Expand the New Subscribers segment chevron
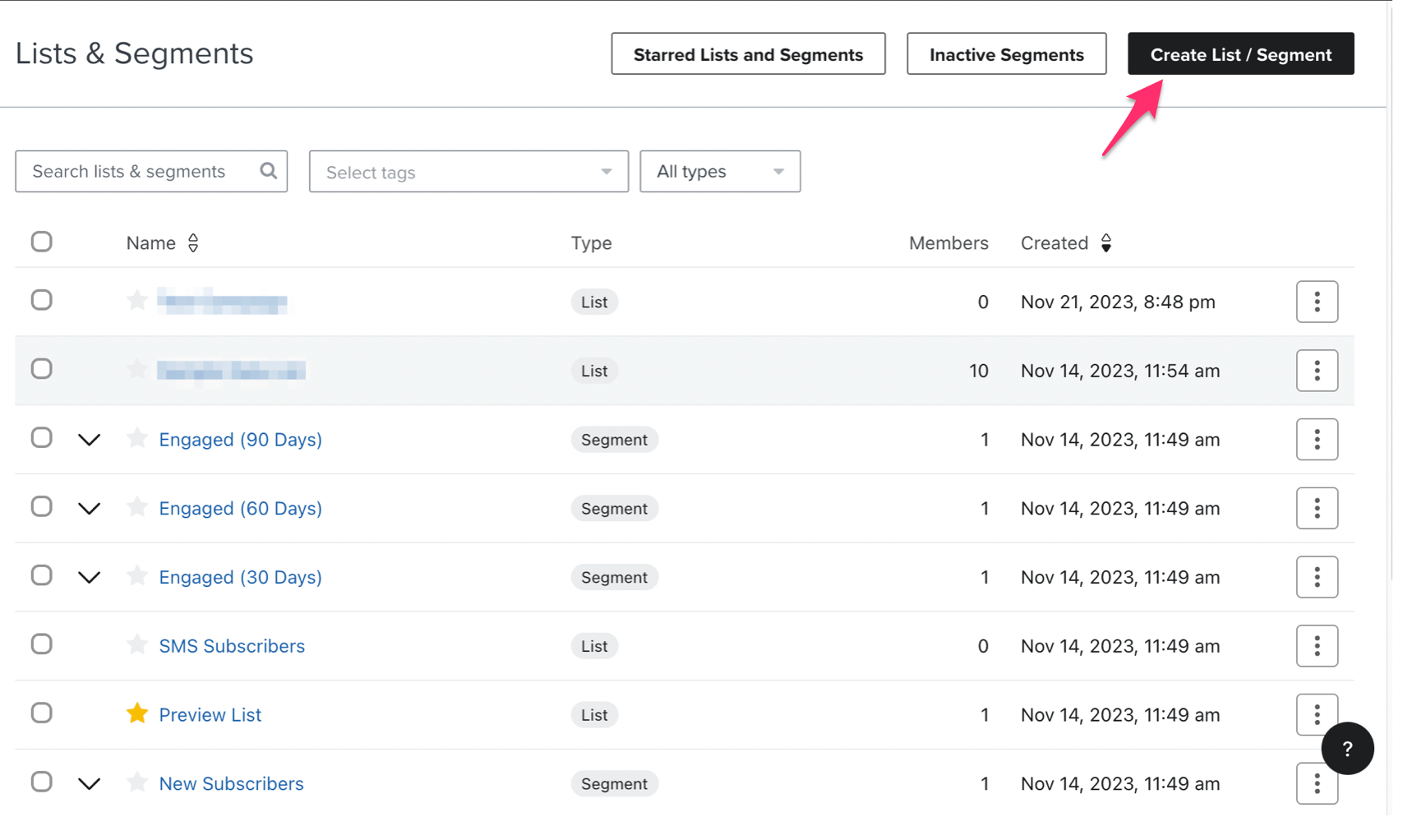 click(90, 784)
